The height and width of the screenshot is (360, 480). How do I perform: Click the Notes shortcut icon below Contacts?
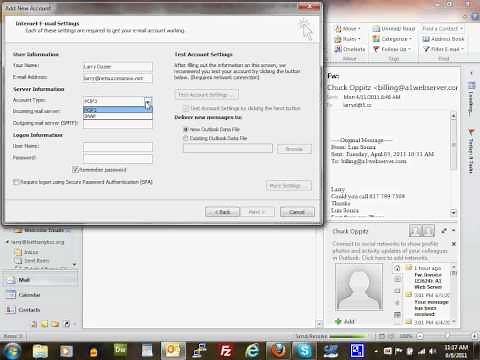point(44,324)
